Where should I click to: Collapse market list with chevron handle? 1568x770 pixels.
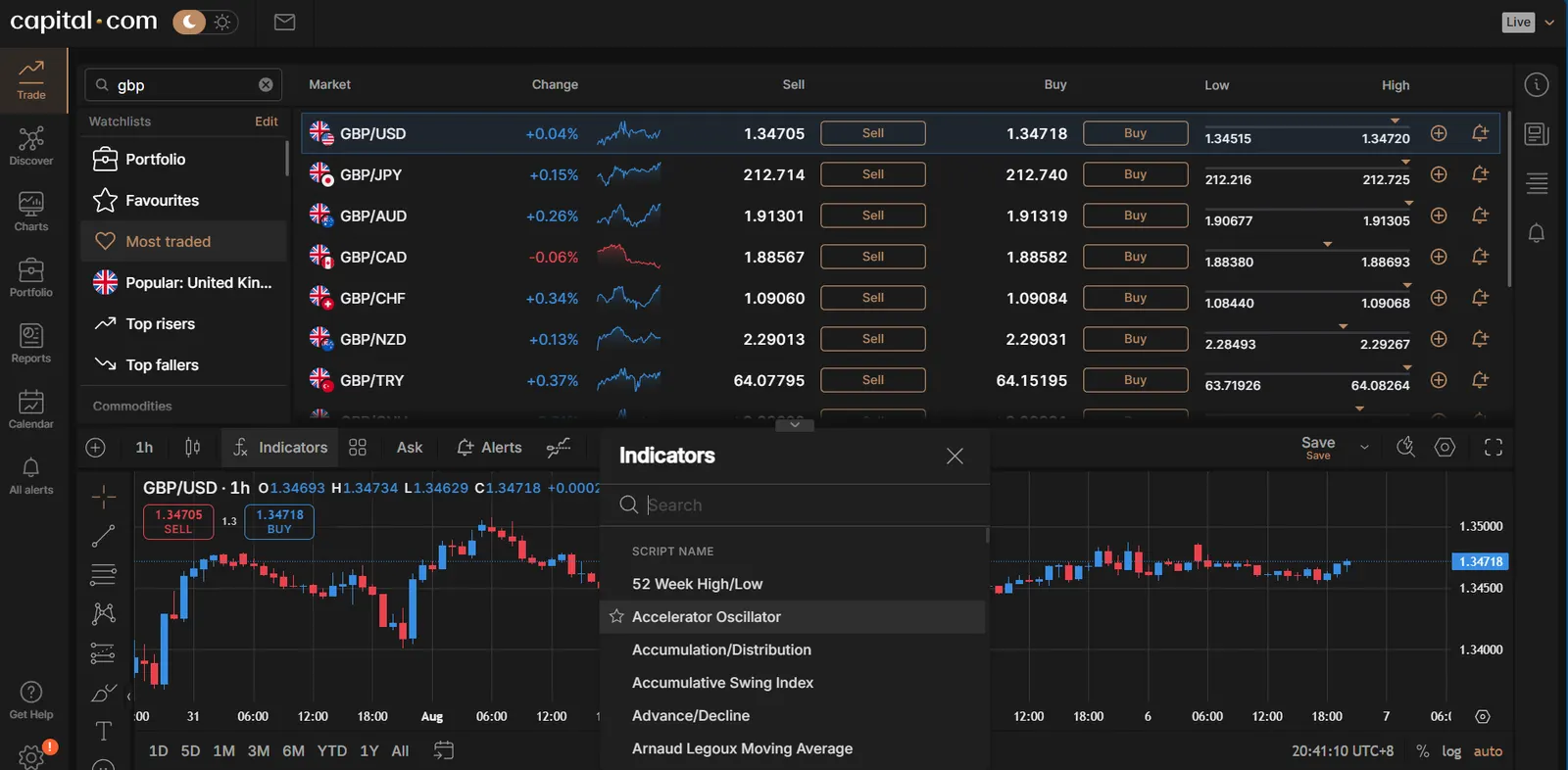(795, 425)
